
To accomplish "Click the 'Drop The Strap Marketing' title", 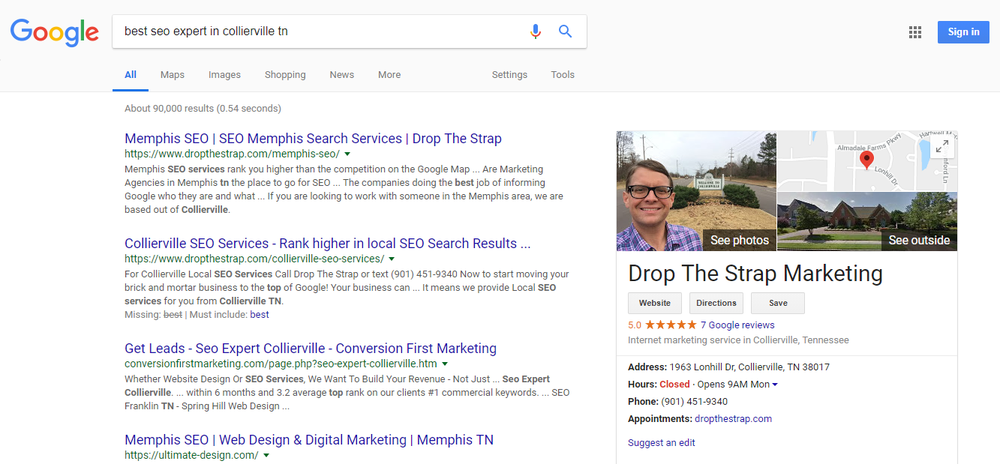I will (x=755, y=273).
